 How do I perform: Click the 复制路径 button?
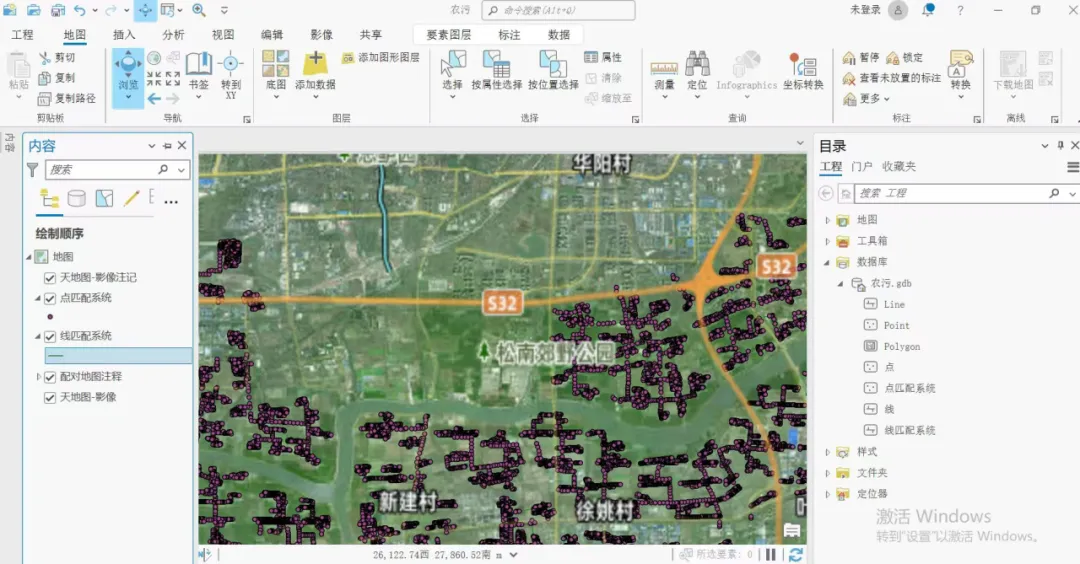(68, 98)
